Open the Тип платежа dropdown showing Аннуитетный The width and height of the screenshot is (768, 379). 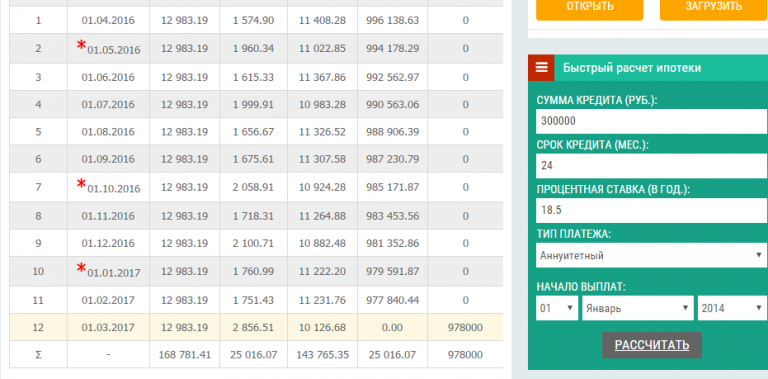click(651, 255)
